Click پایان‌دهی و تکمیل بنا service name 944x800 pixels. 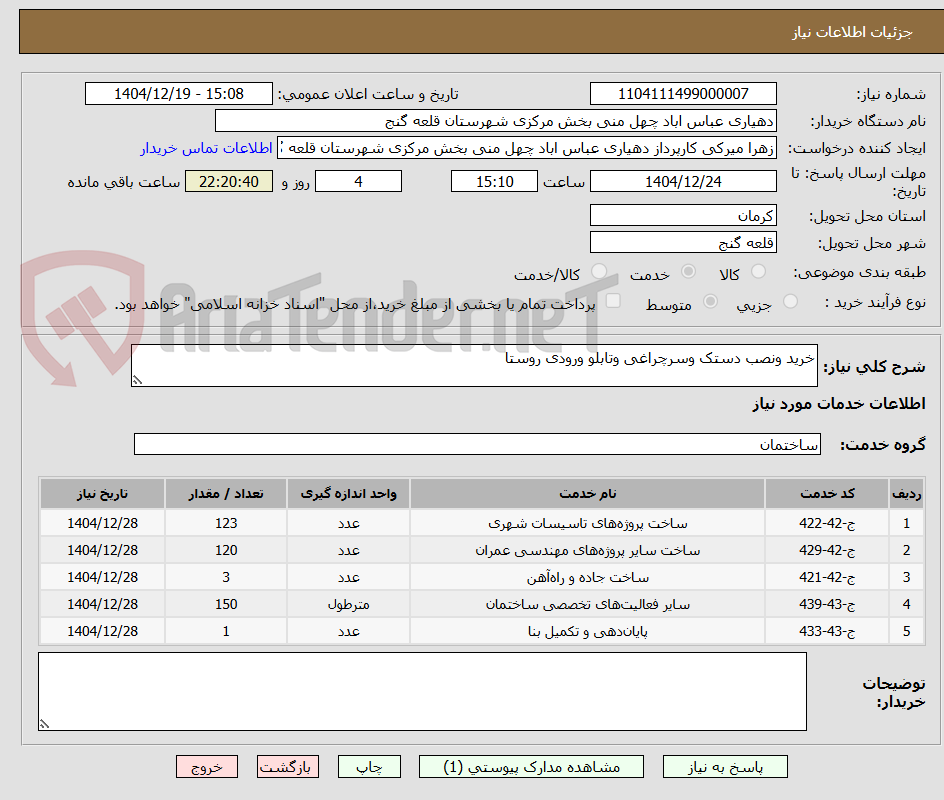(588, 631)
